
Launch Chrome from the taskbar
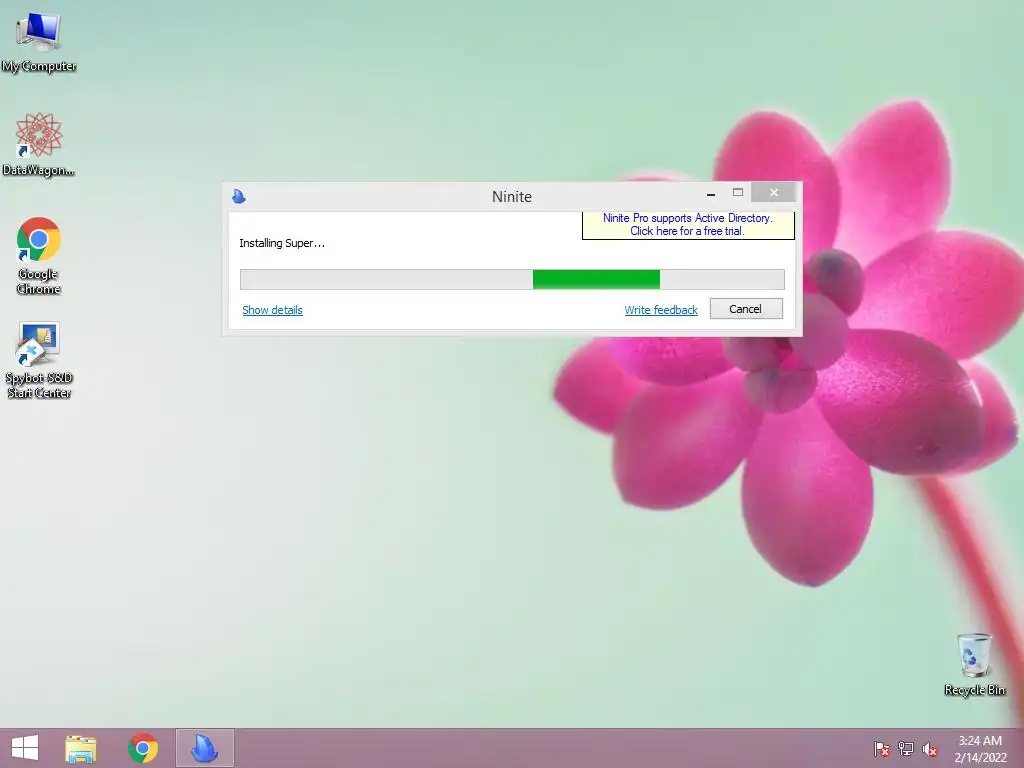(143, 748)
